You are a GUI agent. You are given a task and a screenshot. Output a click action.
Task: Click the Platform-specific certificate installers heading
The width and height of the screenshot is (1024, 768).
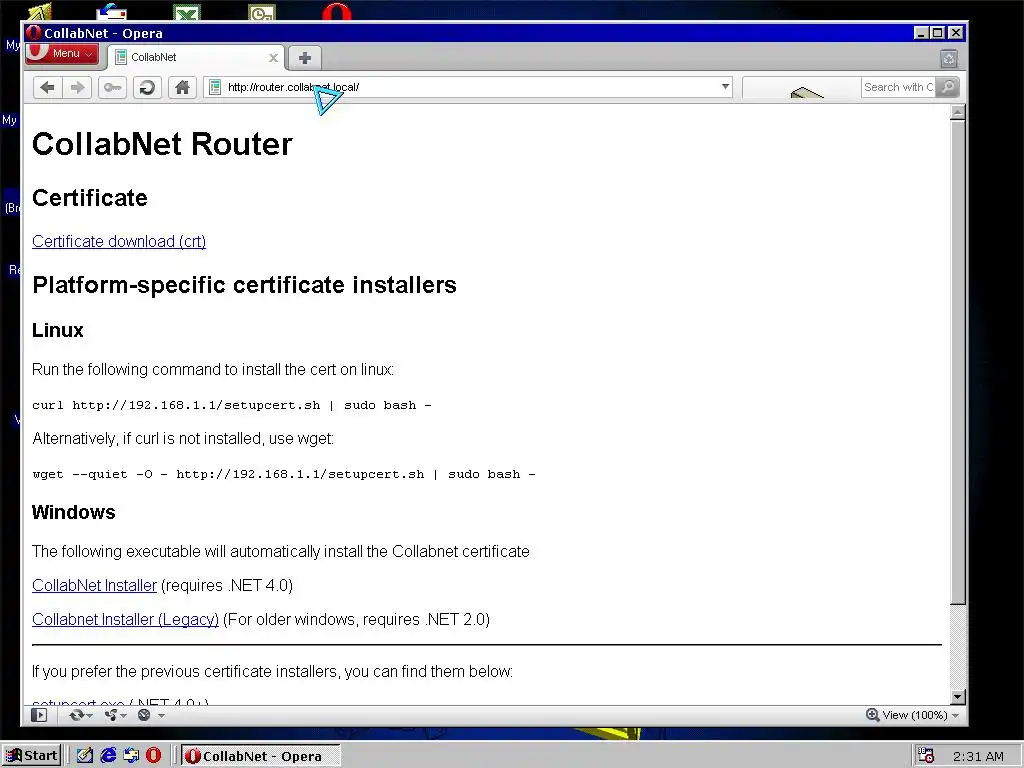[x=244, y=285]
